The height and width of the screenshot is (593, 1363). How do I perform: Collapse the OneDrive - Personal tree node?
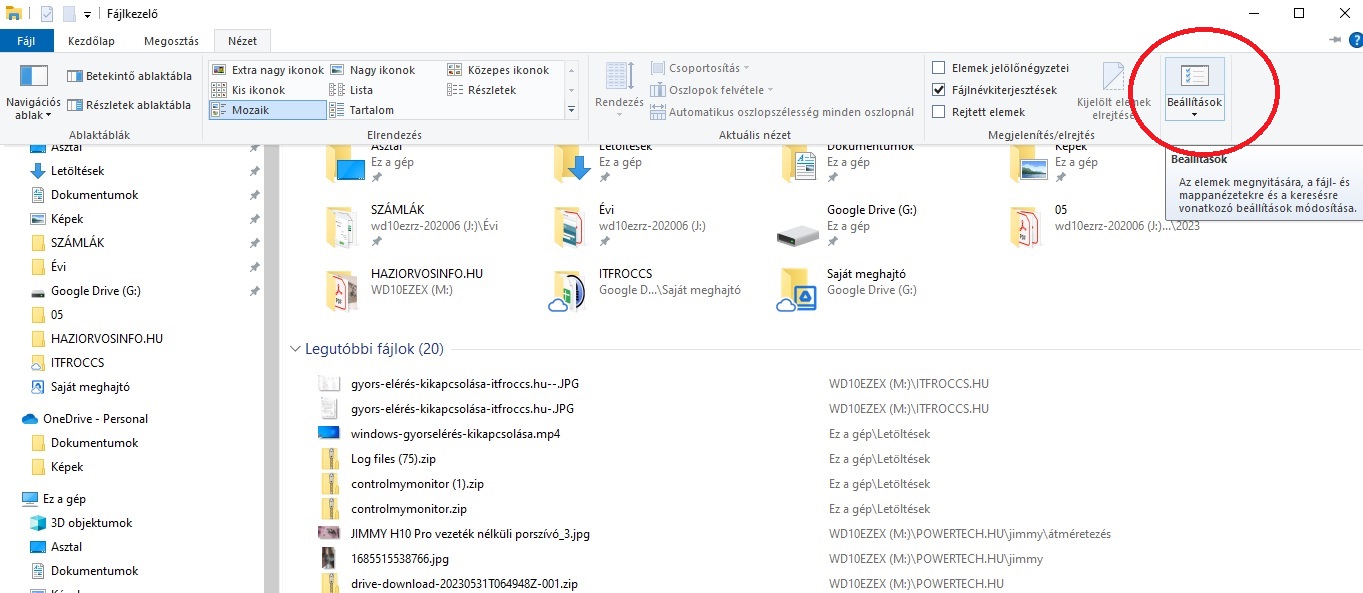coord(10,419)
